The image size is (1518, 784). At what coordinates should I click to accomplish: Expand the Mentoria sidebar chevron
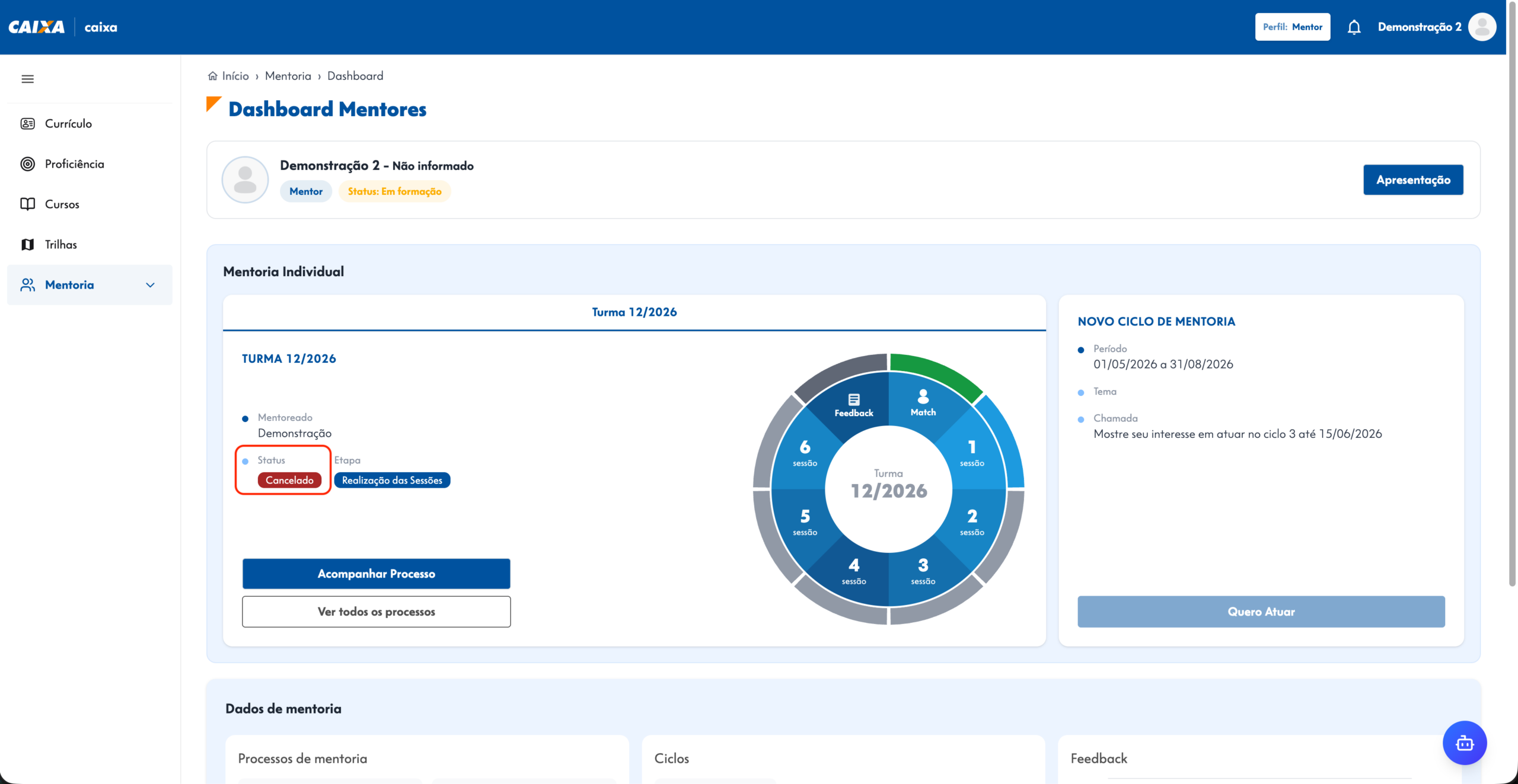pos(150,285)
